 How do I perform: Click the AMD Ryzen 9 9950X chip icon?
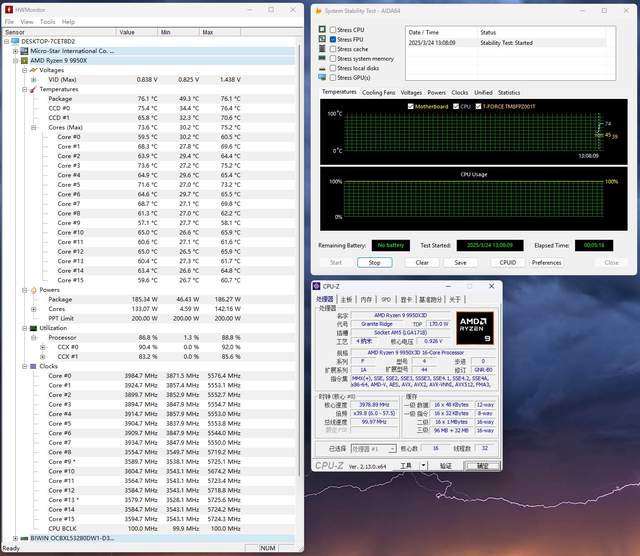[x=24, y=60]
